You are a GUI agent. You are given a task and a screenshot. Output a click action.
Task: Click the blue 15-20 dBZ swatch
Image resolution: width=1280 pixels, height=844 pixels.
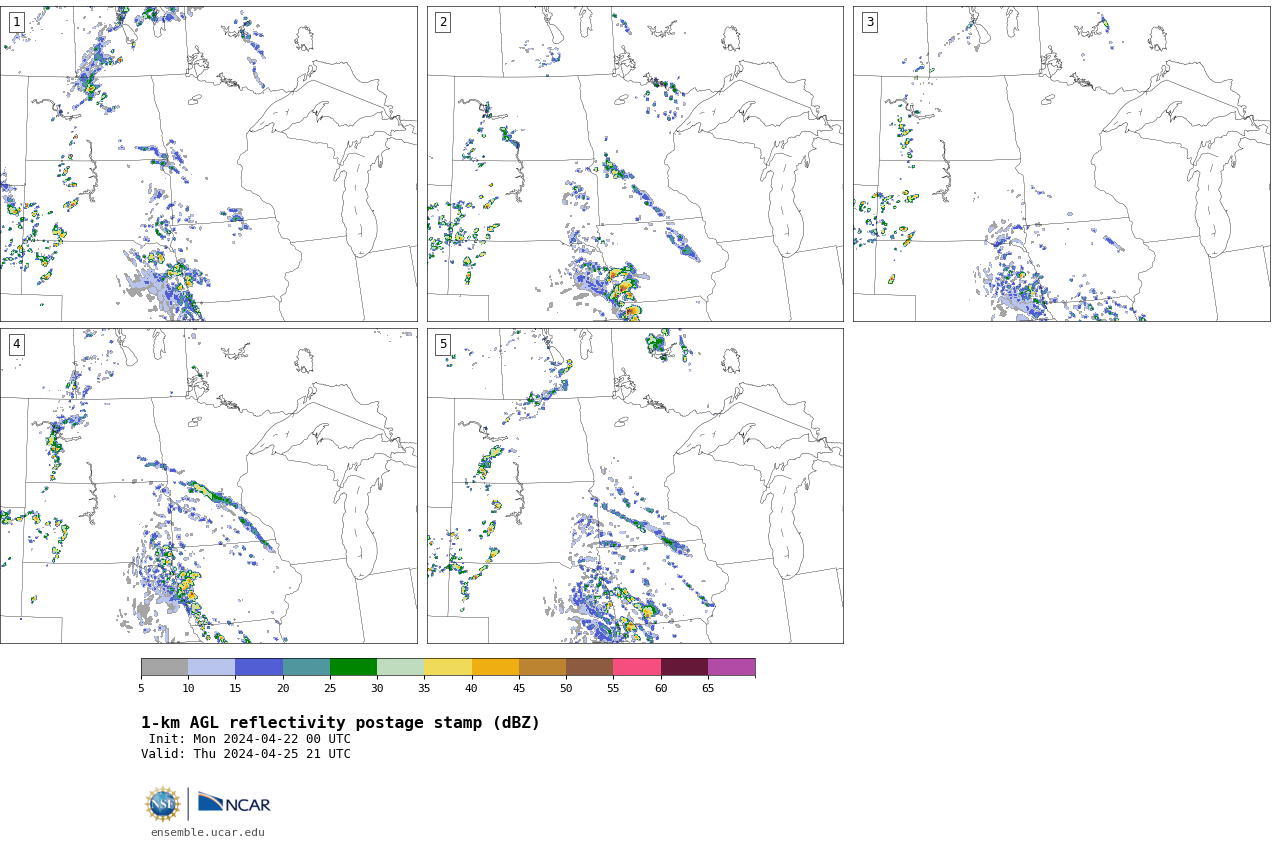(259, 667)
